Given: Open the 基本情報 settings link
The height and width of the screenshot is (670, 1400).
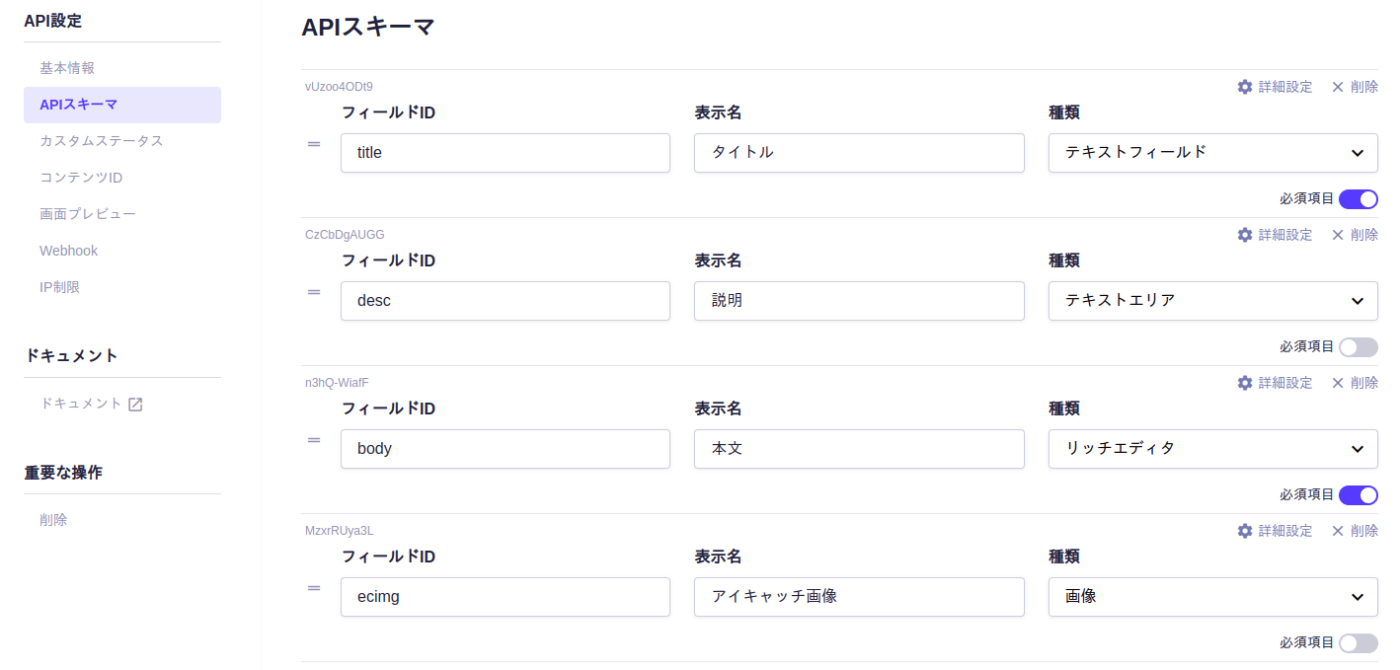Looking at the screenshot, I should [x=67, y=68].
